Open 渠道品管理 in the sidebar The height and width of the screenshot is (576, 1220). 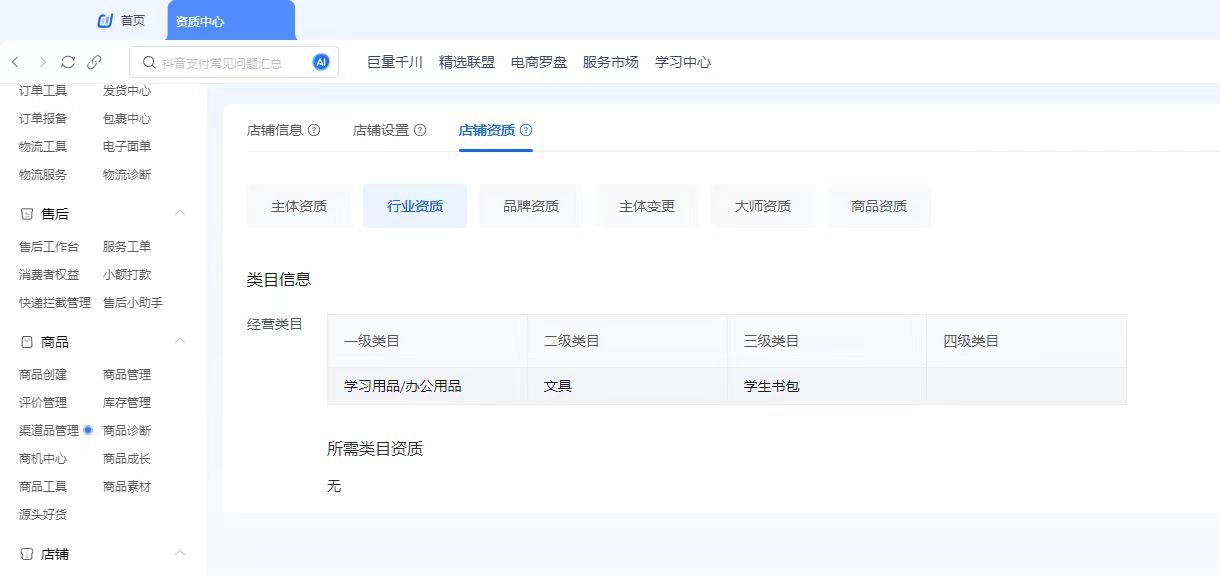pos(49,431)
